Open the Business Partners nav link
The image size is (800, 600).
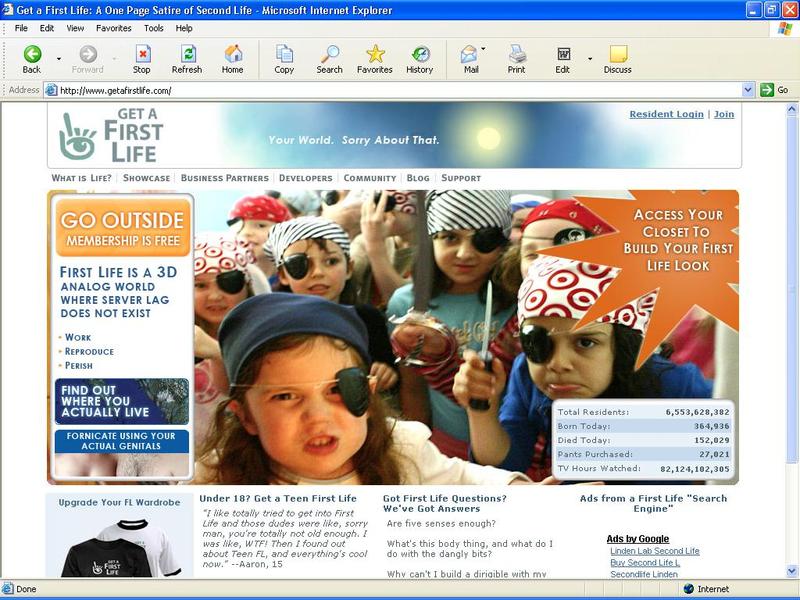click(224, 178)
